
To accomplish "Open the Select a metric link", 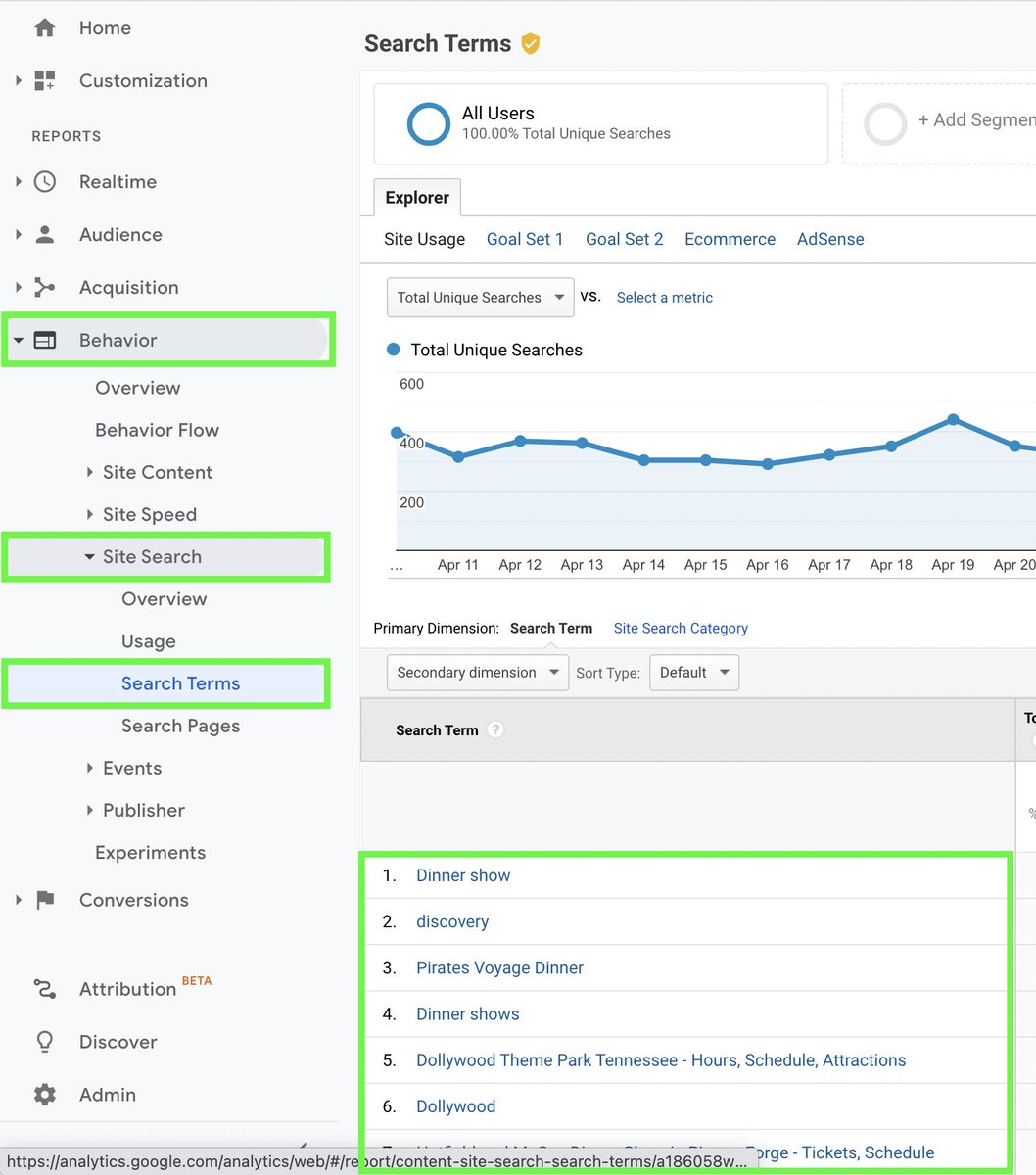I will 665,297.
